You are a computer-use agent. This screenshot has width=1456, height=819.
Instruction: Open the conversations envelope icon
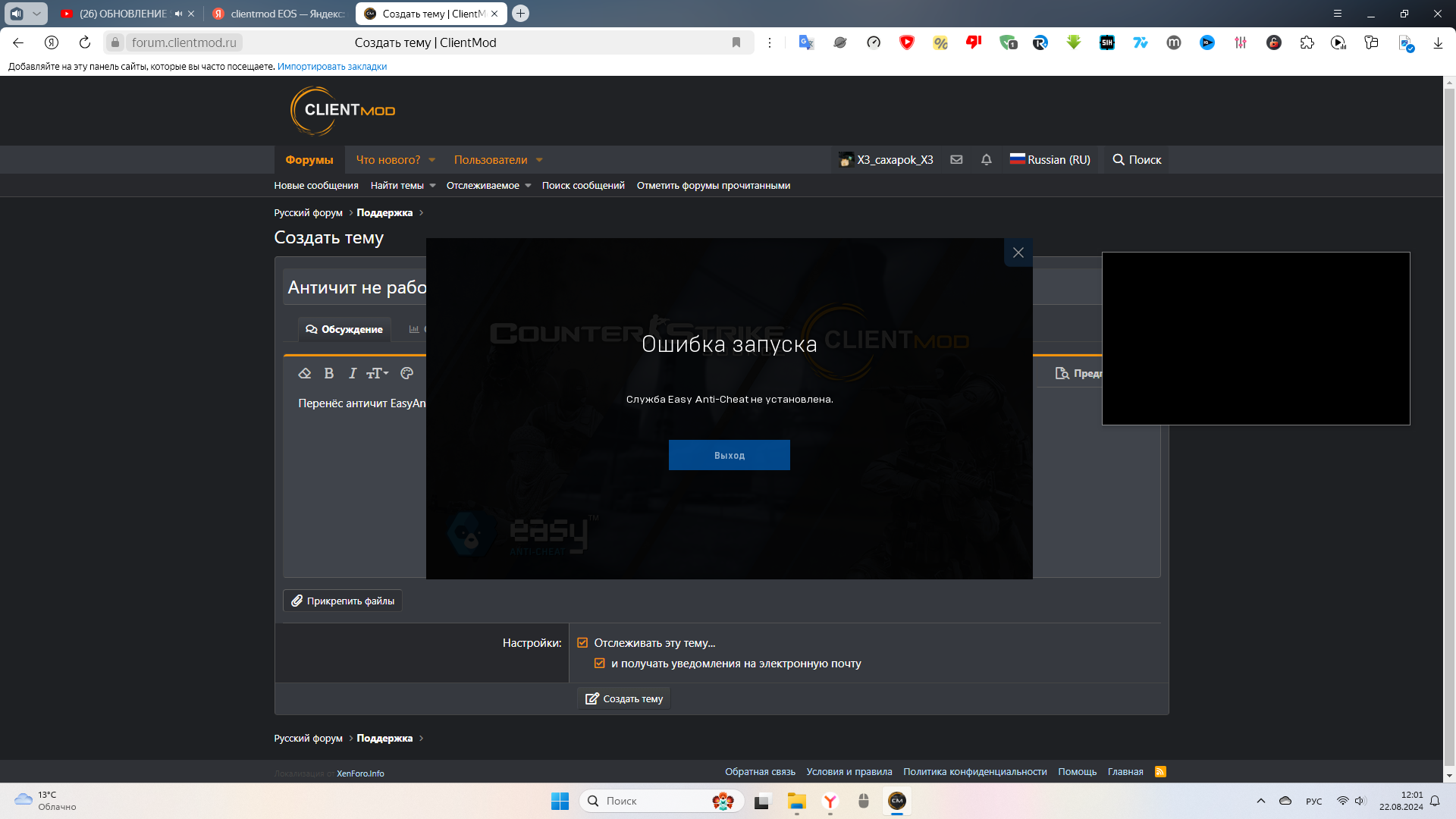pos(956,160)
